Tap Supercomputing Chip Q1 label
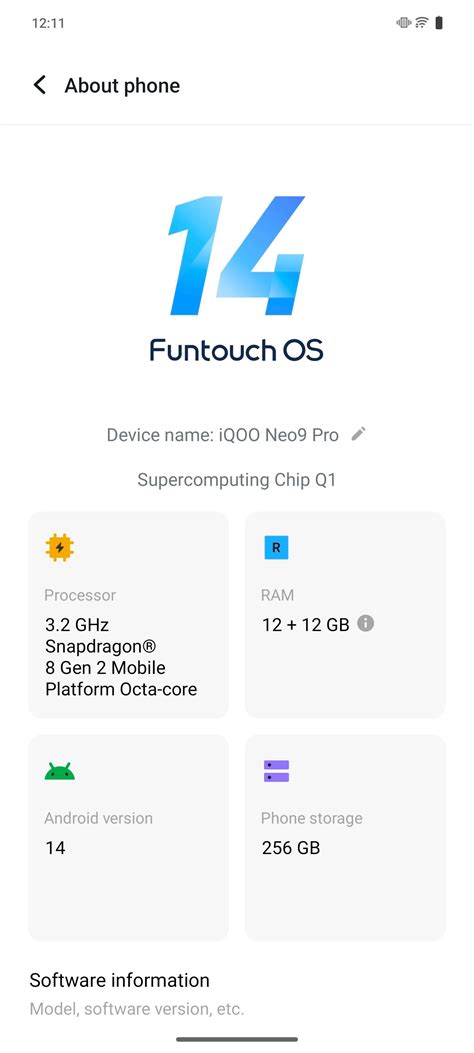The image size is (474, 1053). pos(236,480)
